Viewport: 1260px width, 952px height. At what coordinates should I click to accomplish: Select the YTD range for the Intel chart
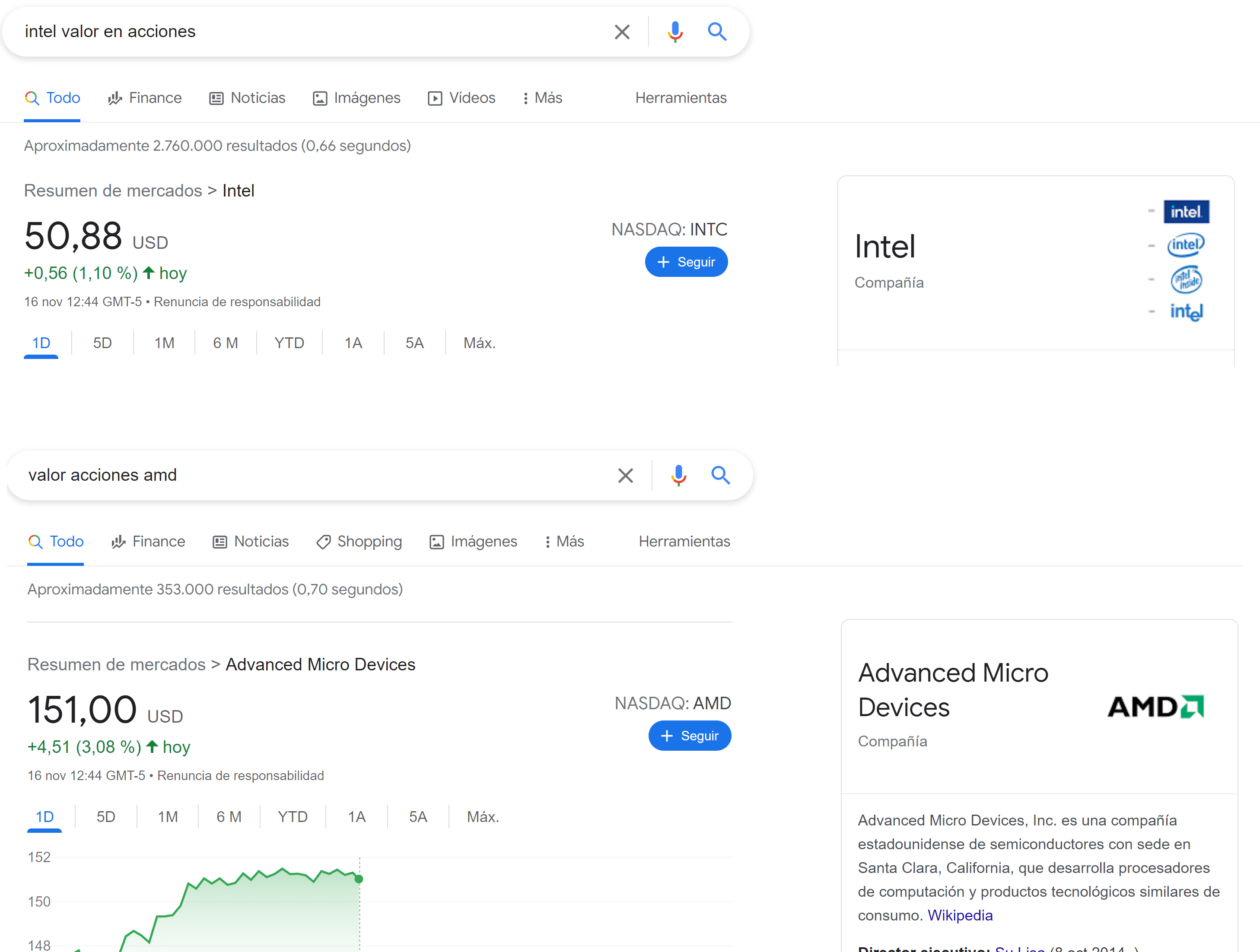(x=290, y=343)
